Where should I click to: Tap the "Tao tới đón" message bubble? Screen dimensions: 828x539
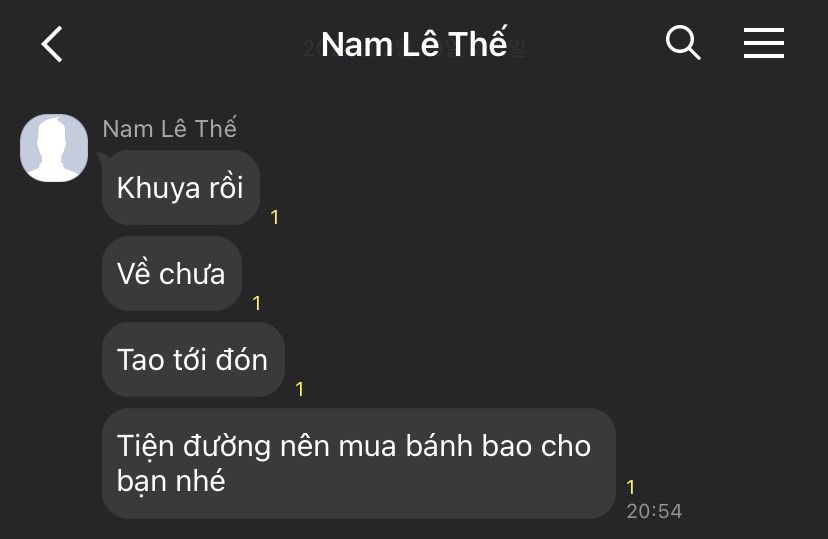[193, 360]
